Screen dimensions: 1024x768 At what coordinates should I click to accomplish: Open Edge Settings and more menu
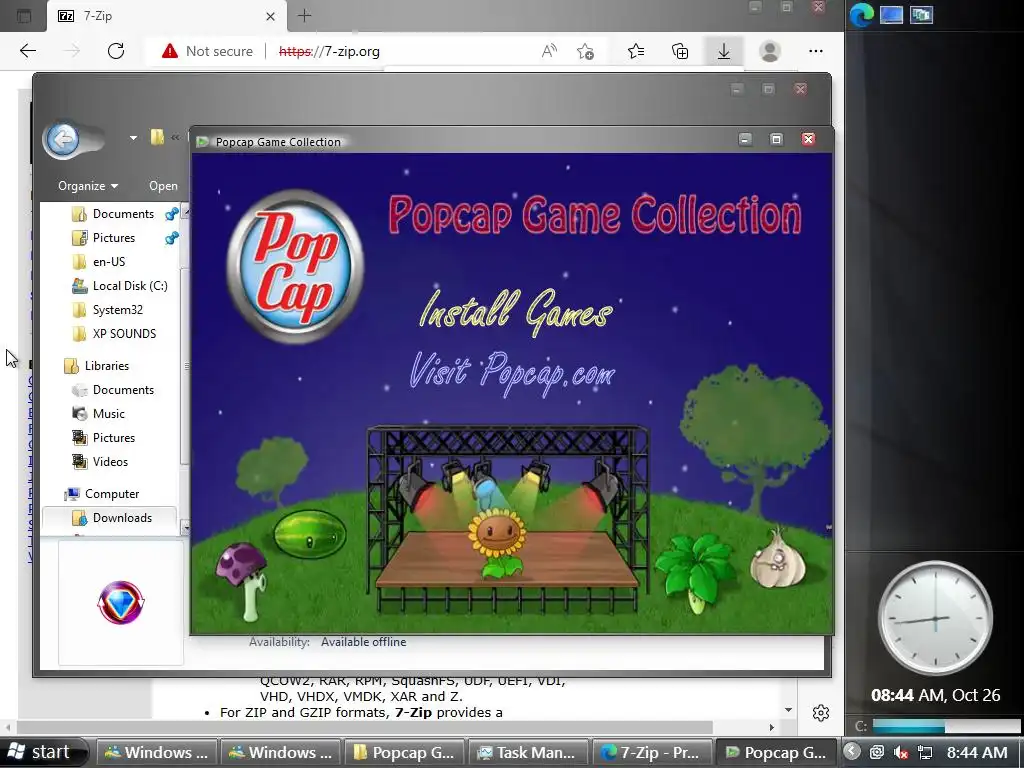pos(816,51)
